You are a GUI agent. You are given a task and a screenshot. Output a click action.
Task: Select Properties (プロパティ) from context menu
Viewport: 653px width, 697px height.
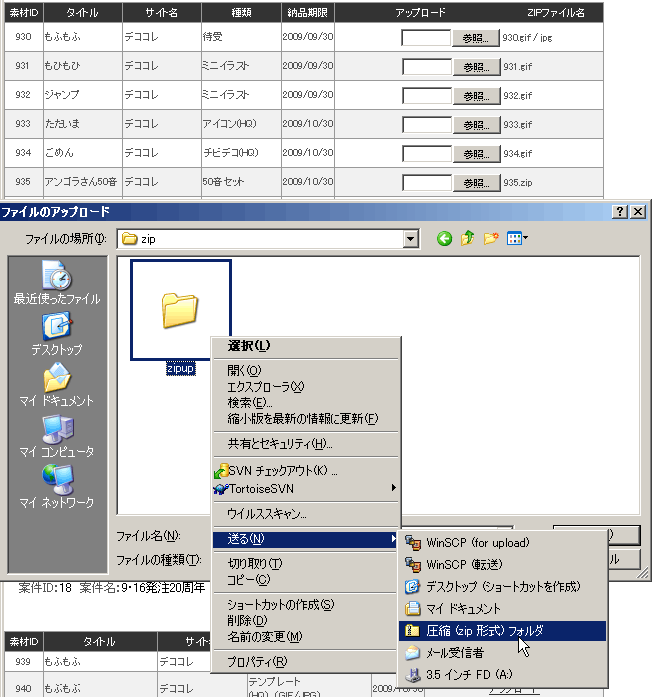[x=258, y=662]
